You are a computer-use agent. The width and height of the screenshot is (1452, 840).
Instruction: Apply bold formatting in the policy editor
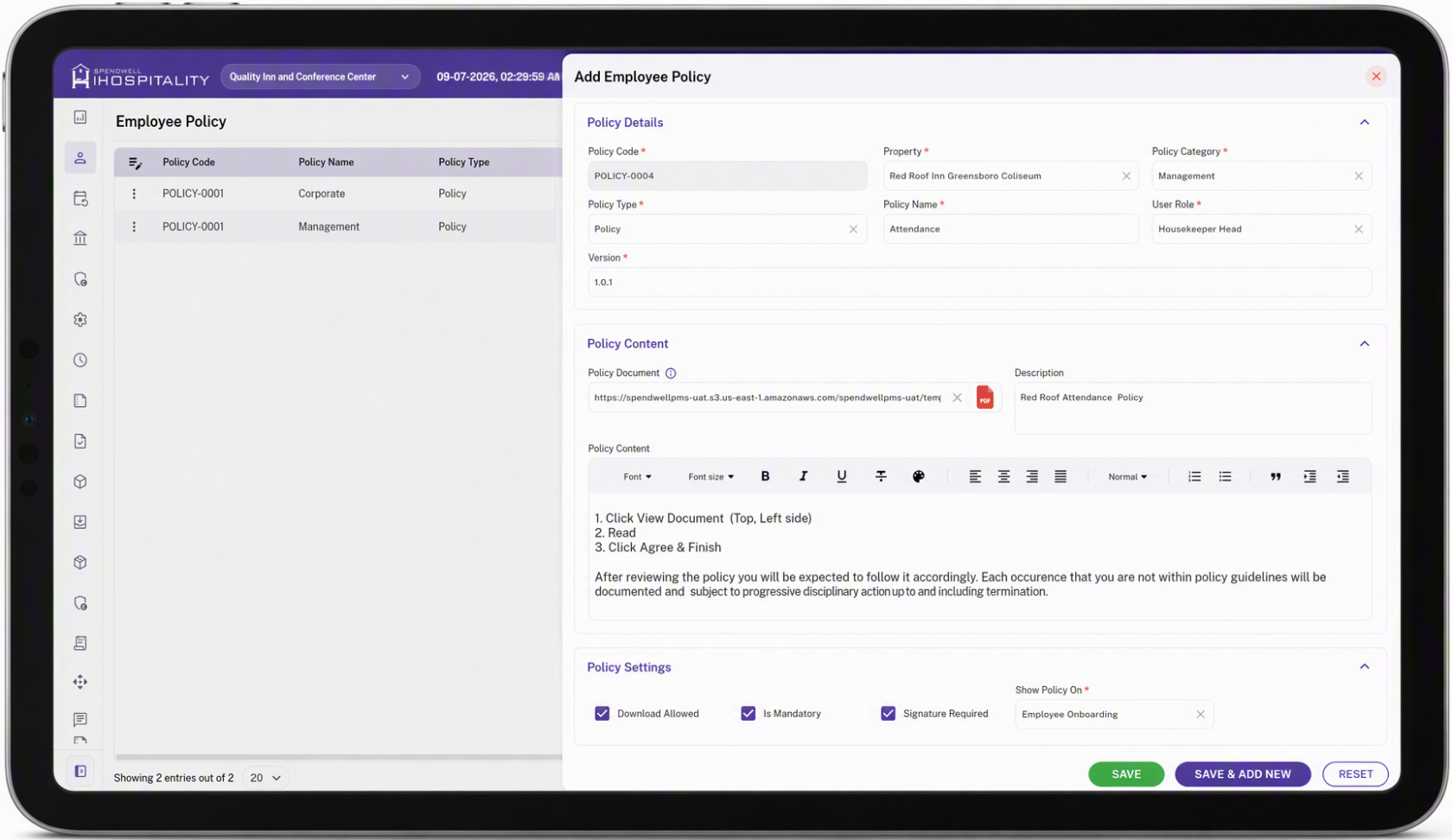(765, 476)
